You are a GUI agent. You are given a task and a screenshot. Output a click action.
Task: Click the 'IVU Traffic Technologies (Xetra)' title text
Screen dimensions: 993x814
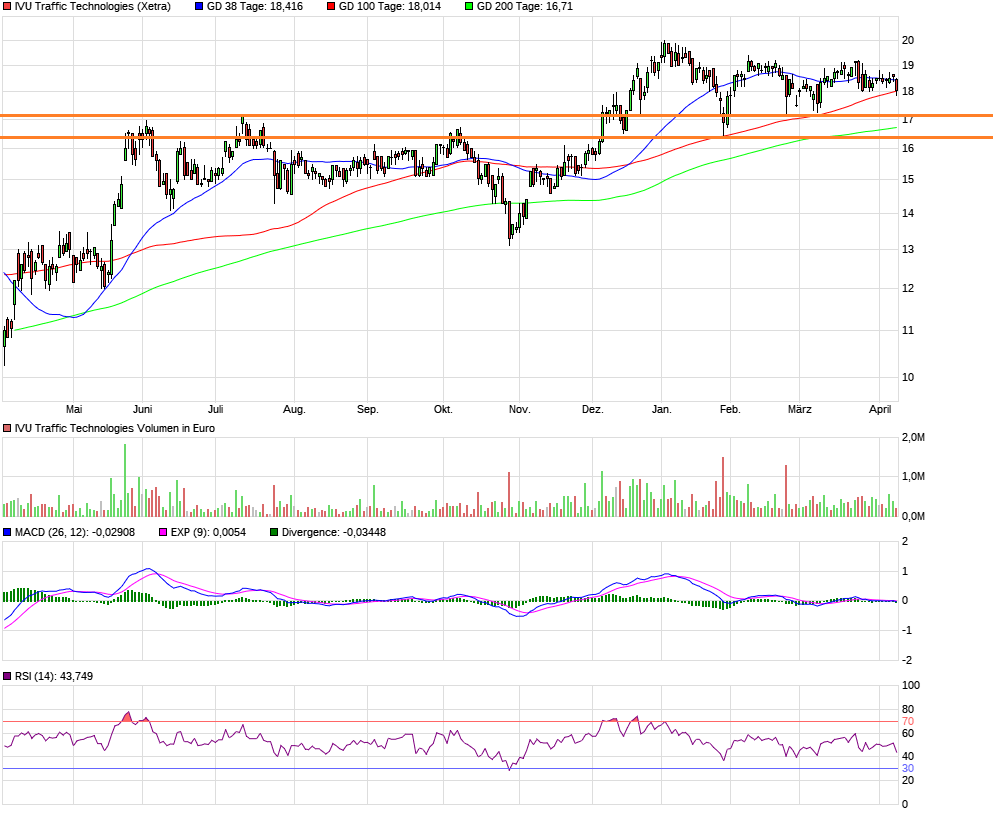92,6
